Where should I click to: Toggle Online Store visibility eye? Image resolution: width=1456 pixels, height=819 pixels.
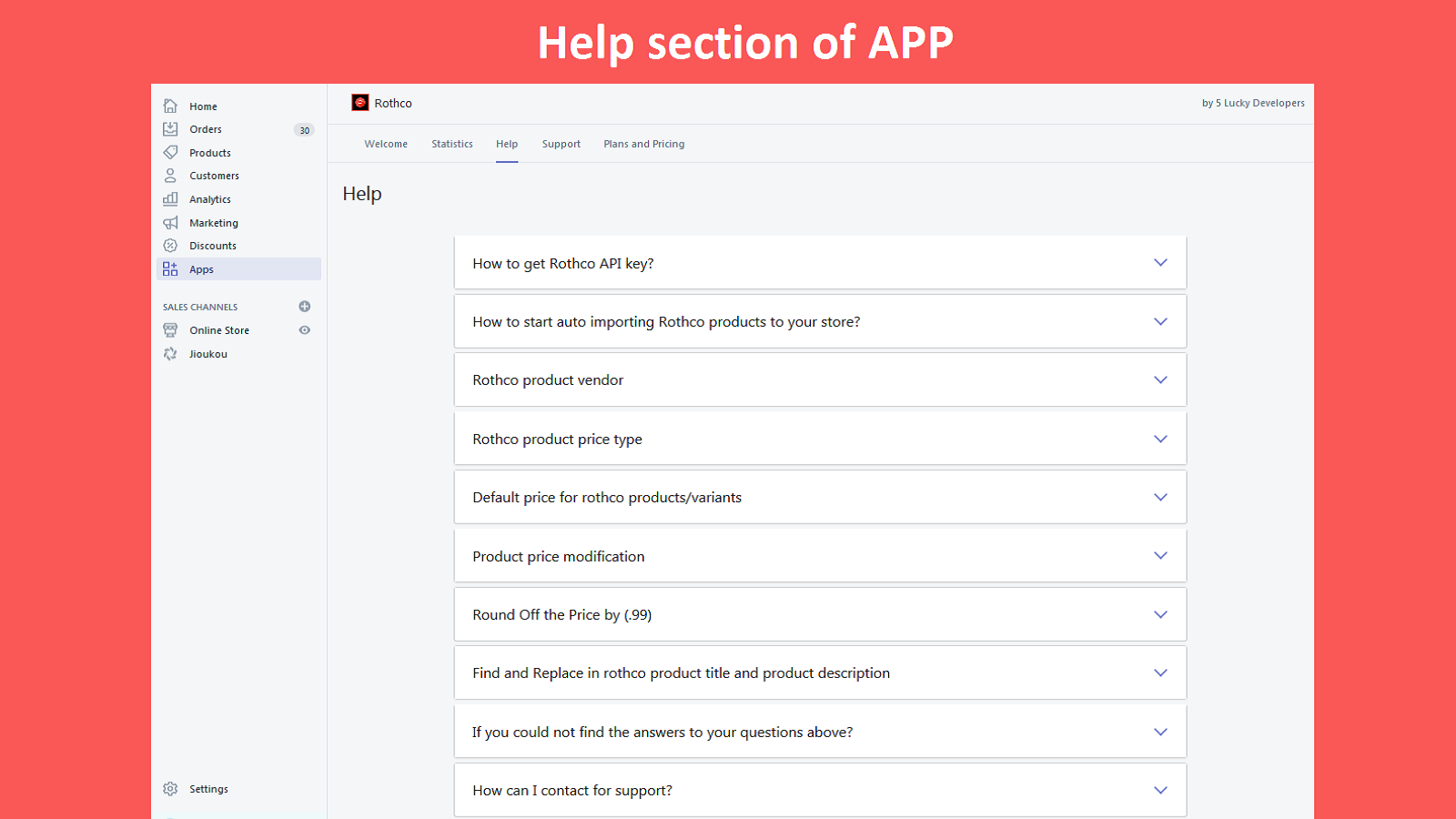point(304,329)
